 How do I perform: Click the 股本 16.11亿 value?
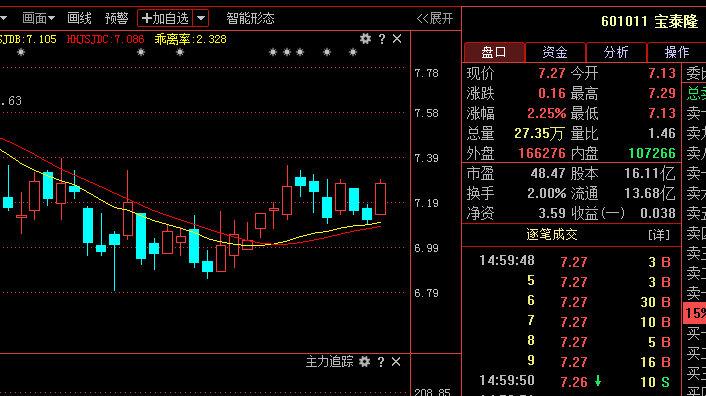(x=649, y=173)
